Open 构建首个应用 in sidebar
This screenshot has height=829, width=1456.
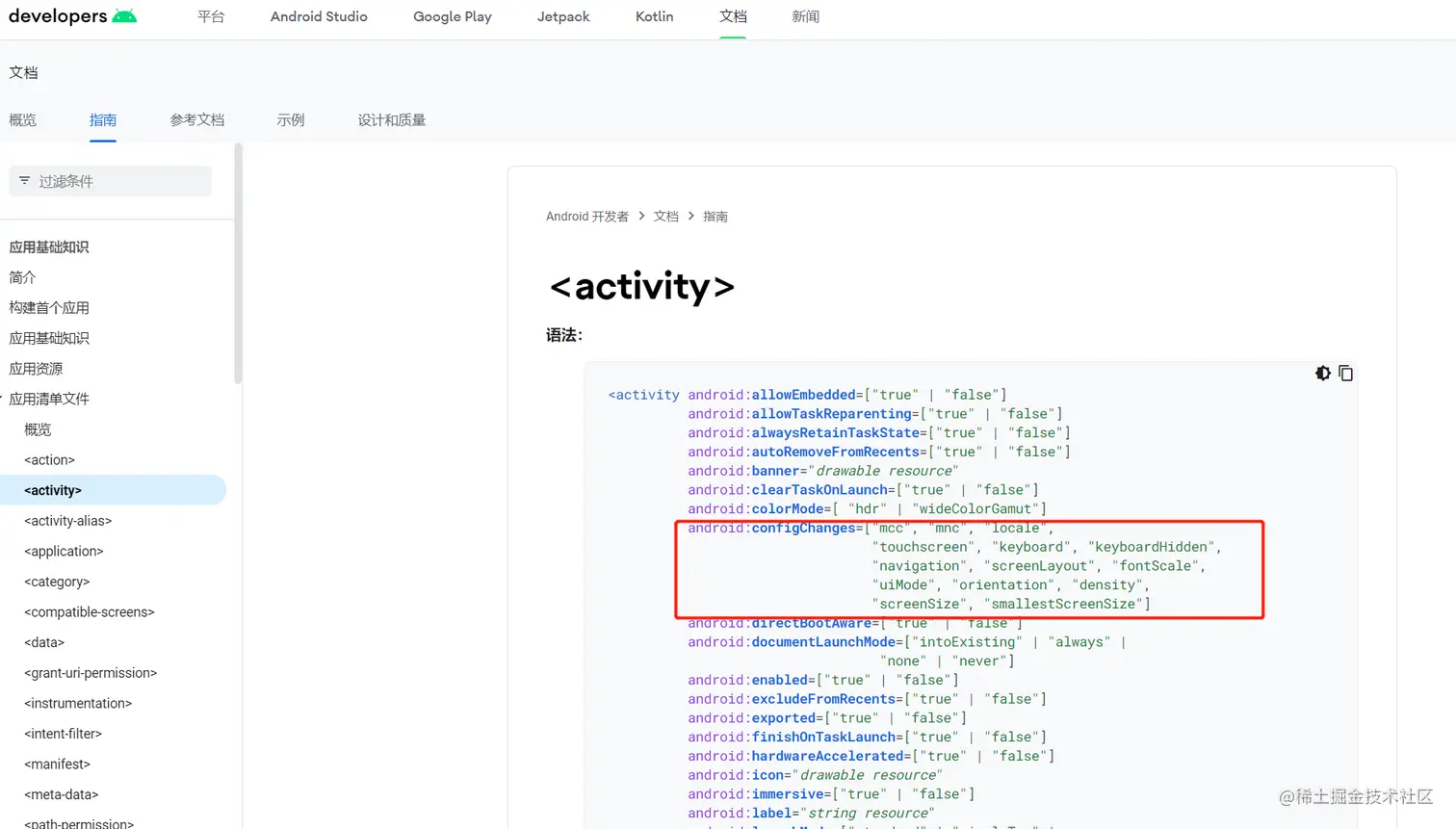[49, 308]
